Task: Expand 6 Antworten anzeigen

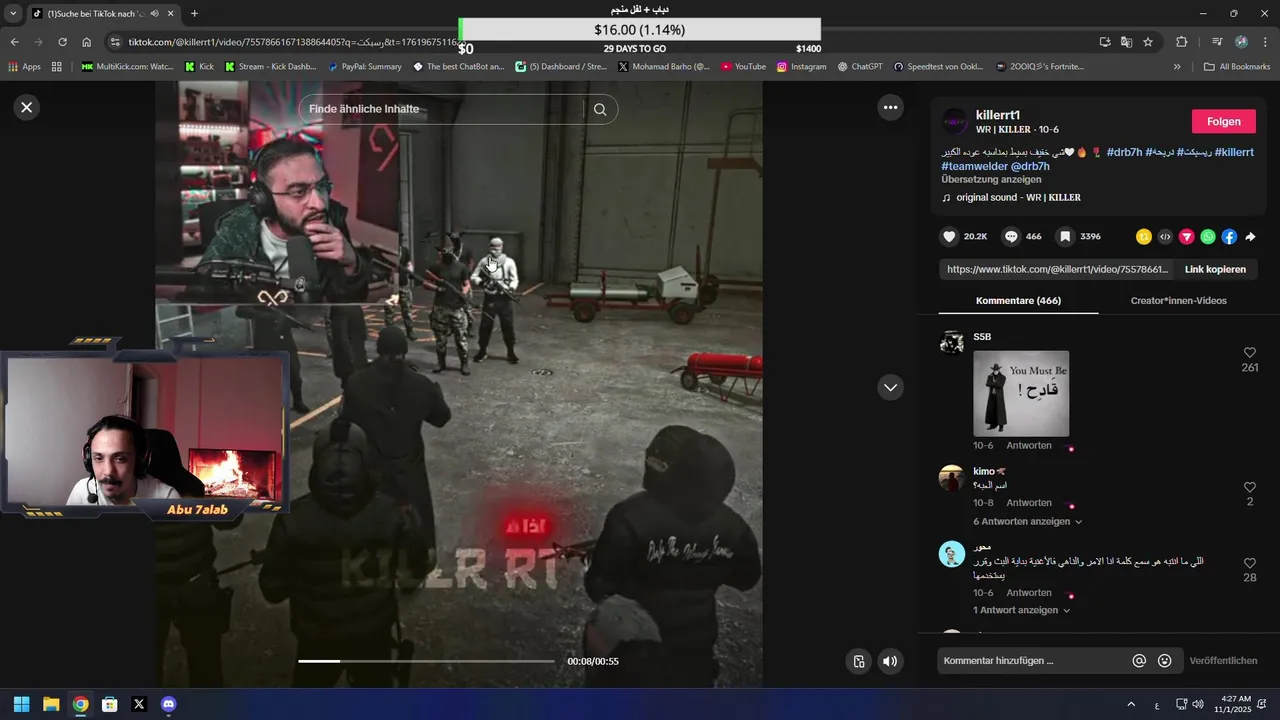Action: (x=1027, y=521)
